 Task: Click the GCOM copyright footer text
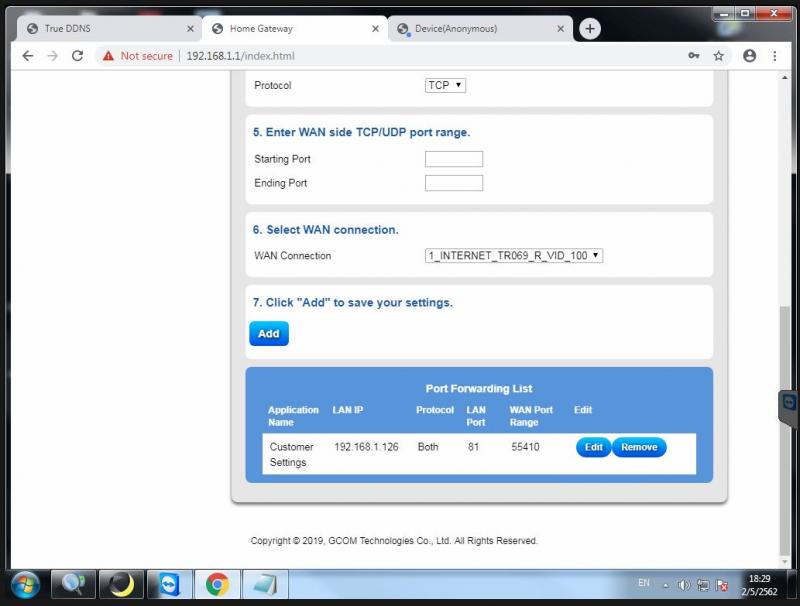[394, 541]
